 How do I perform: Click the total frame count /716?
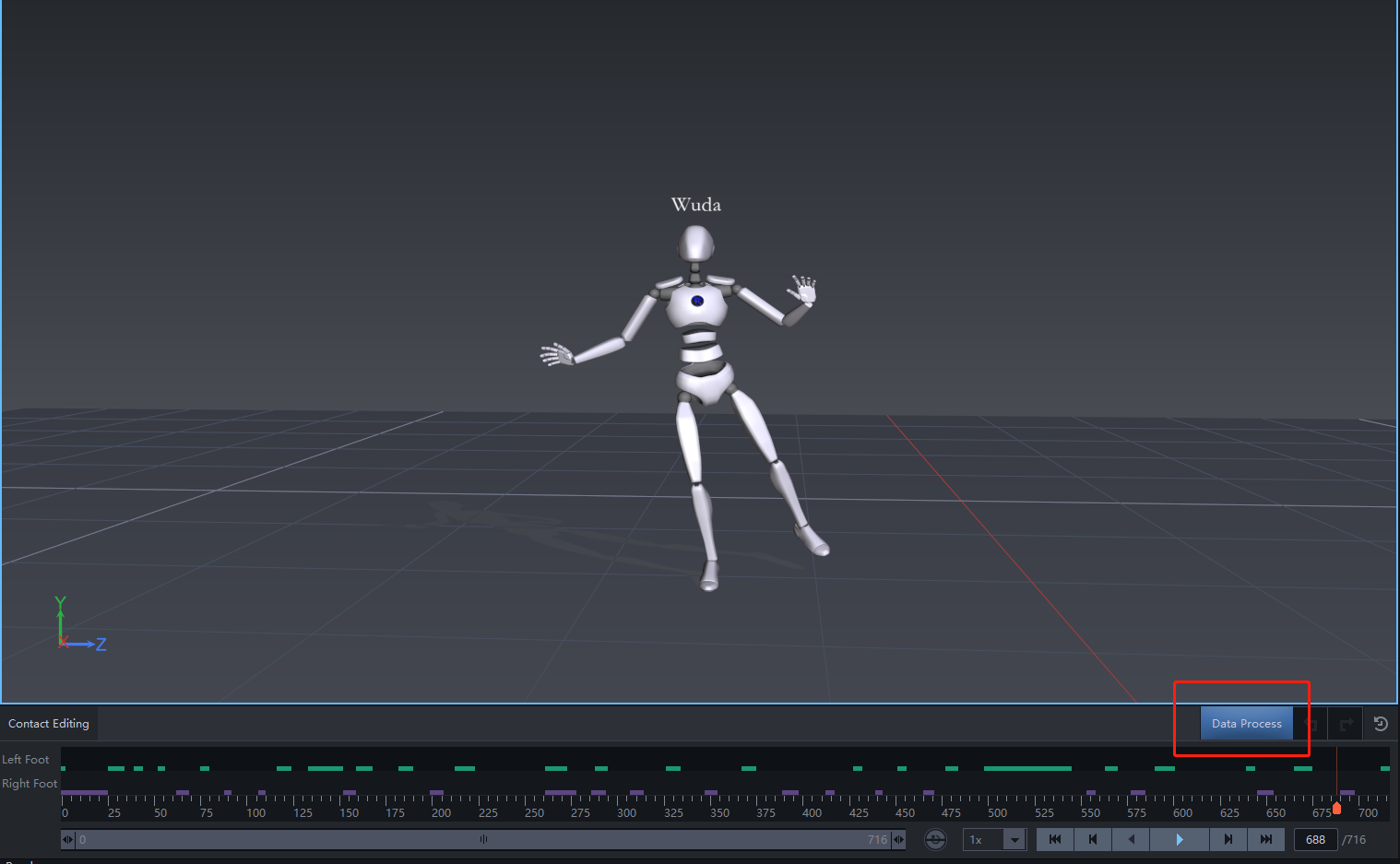(1354, 840)
